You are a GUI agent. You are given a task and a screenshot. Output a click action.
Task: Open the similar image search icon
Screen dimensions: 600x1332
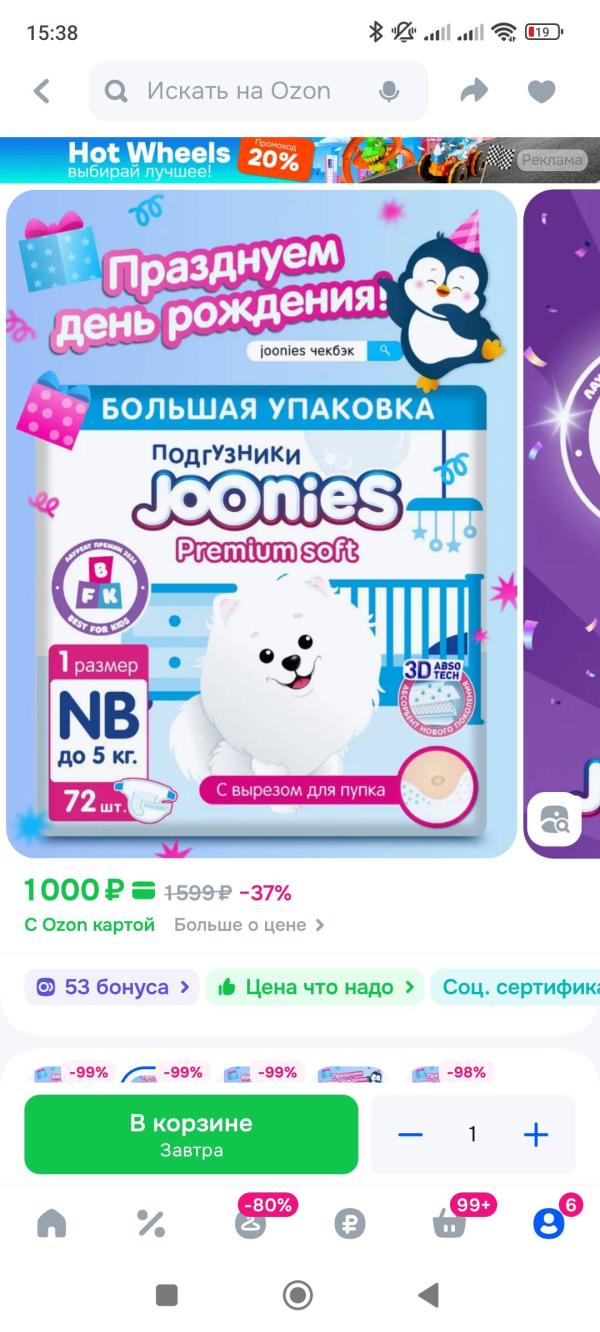(x=554, y=819)
